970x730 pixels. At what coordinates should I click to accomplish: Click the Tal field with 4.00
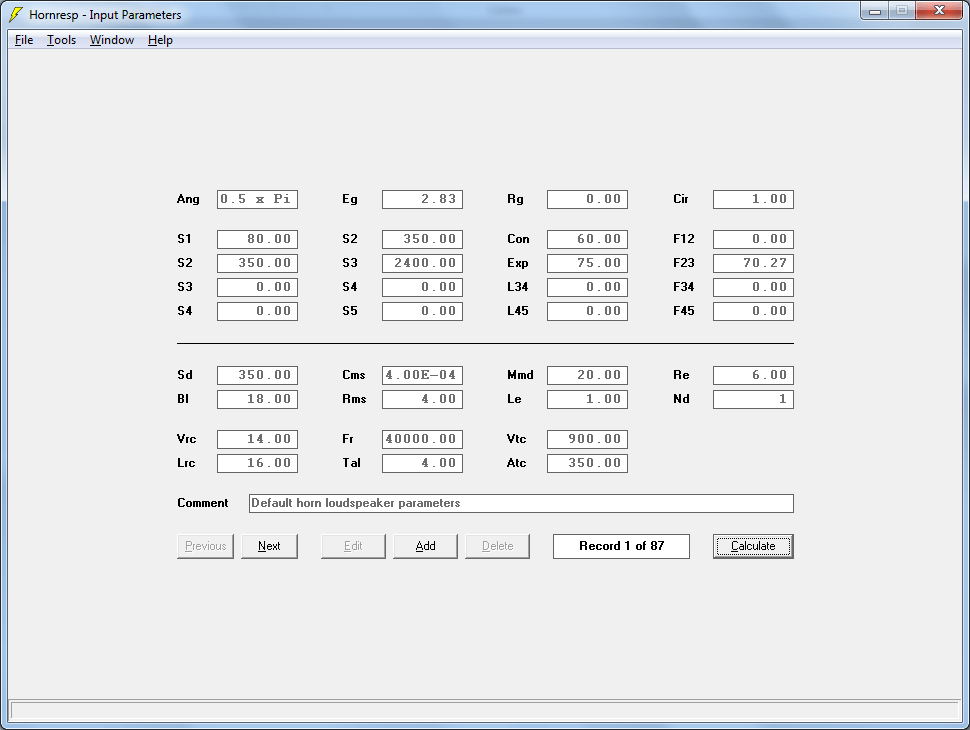point(423,463)
